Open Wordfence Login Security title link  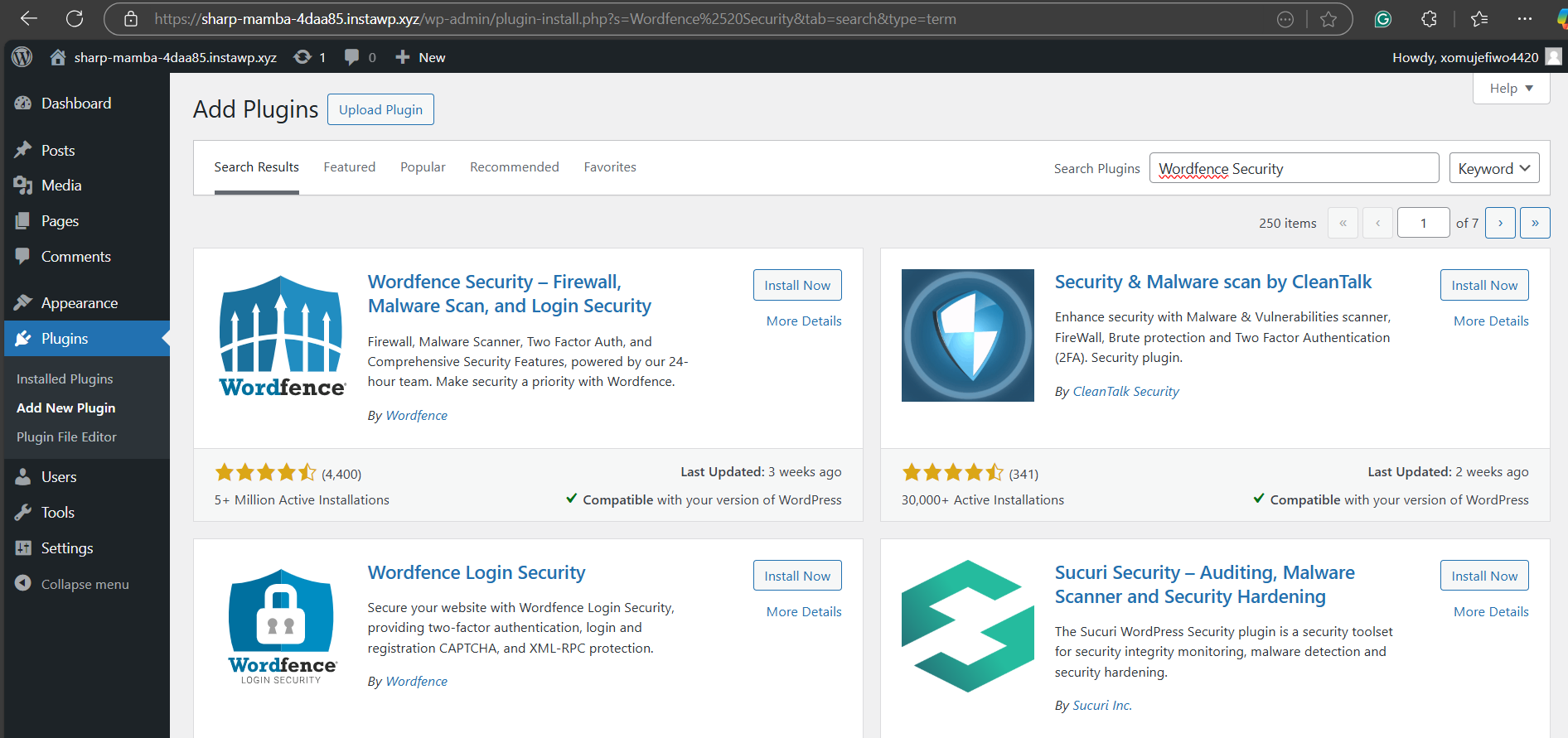click(x=477, y=573)
